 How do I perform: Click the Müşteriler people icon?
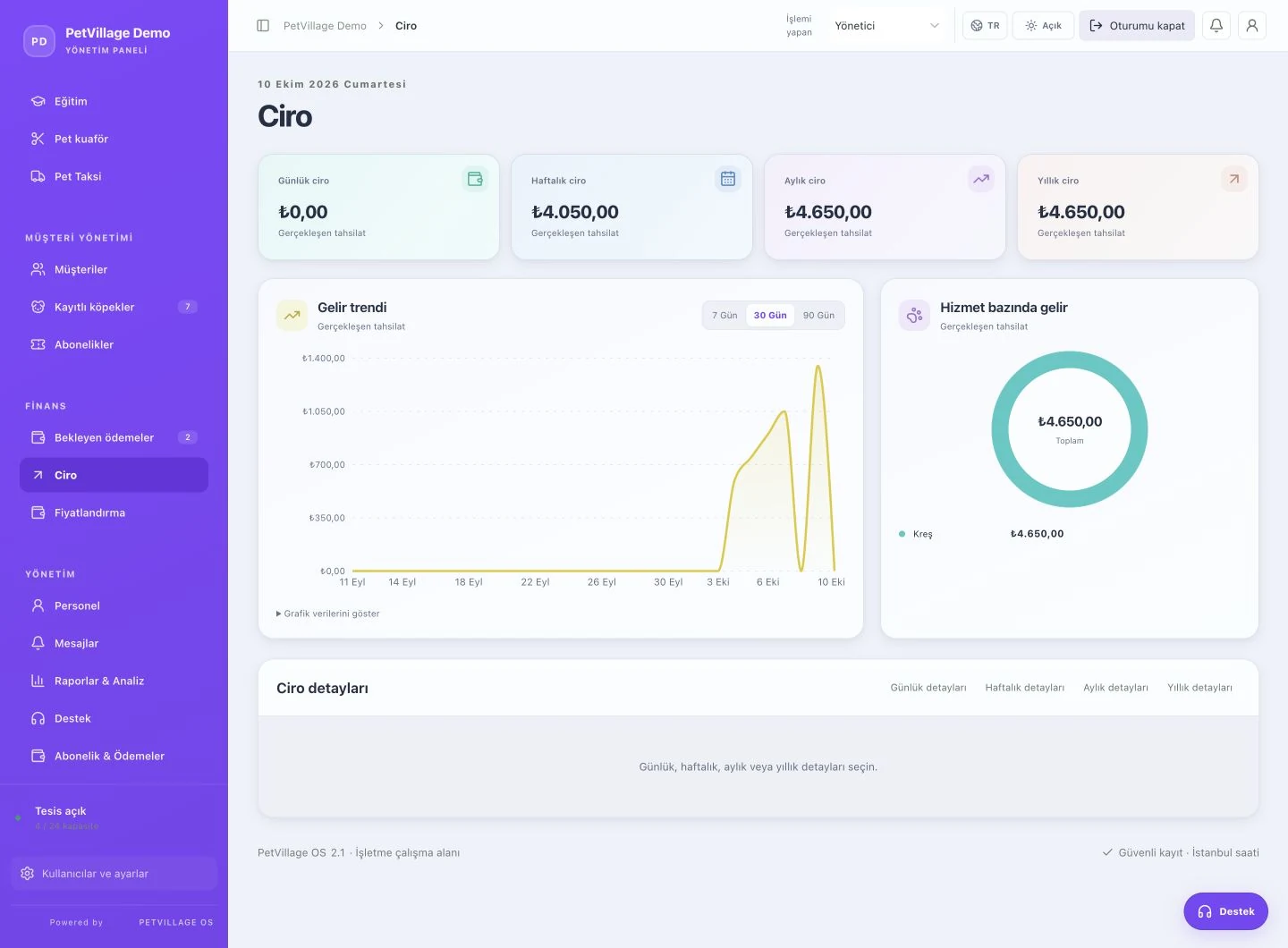[x=38, y=269]
